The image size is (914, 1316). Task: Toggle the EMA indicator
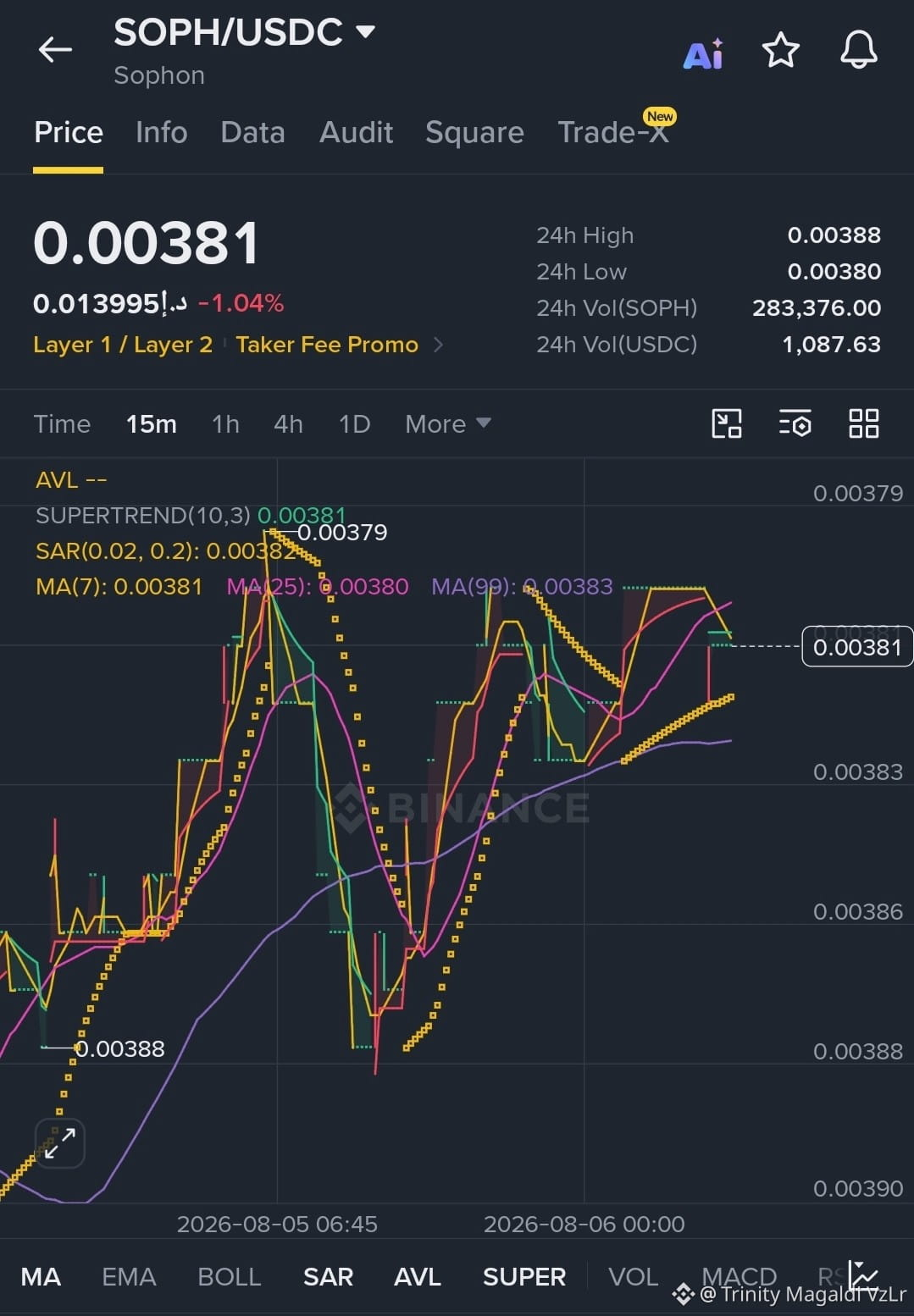(x=129, y=1276)
